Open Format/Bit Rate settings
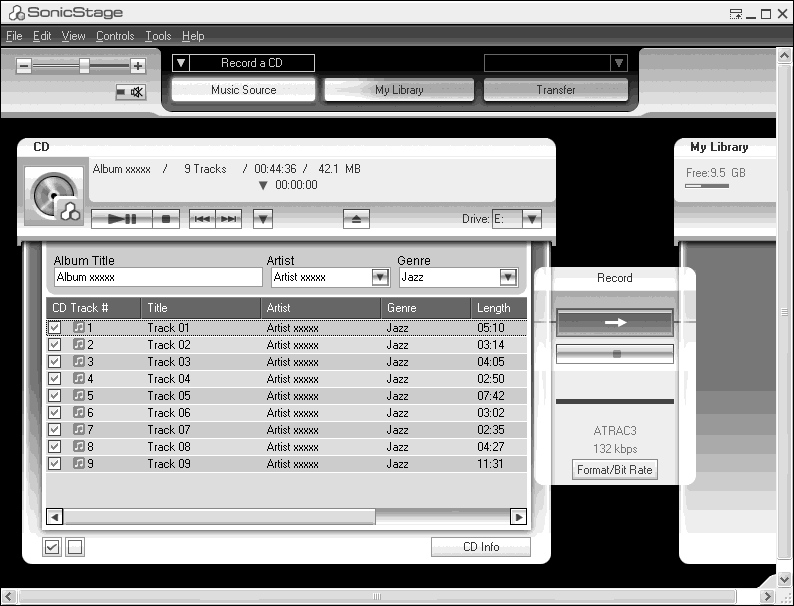794x606 pixels. [614, 470]
